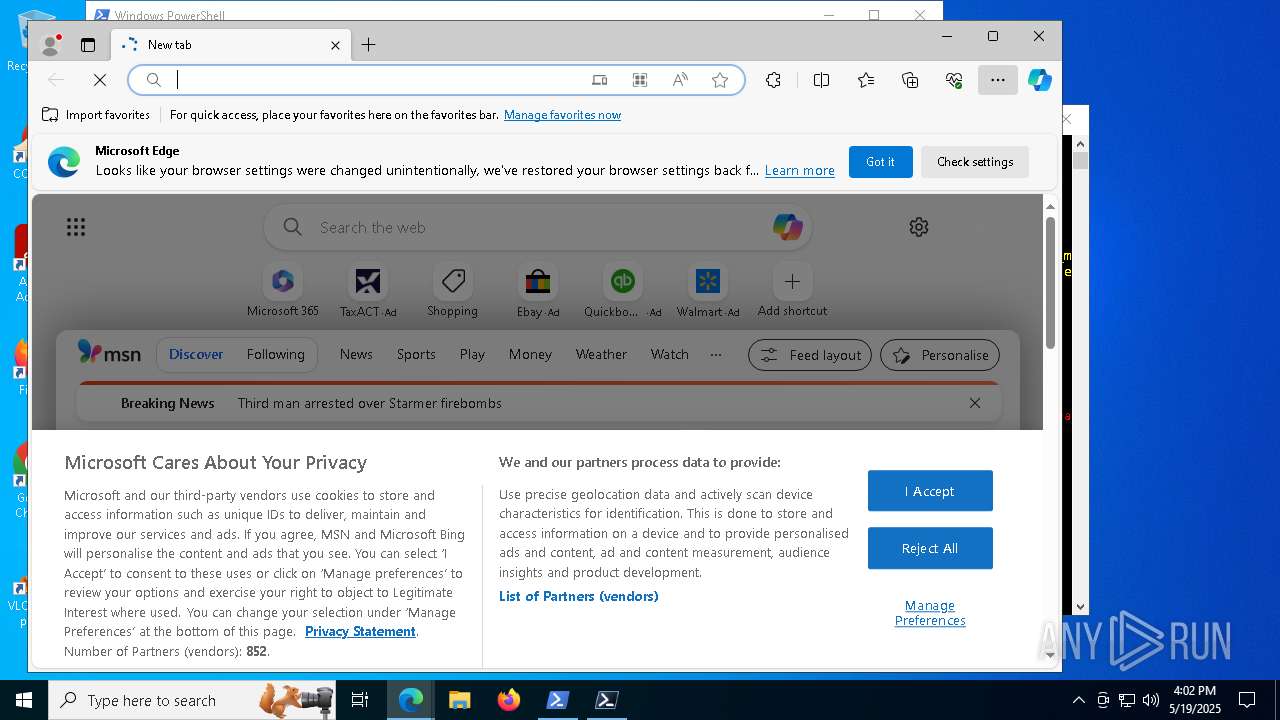This screenshot has width=1280, height=720.
Task: Open Browser essentials heart icon
Action: (x=954, y=80)
